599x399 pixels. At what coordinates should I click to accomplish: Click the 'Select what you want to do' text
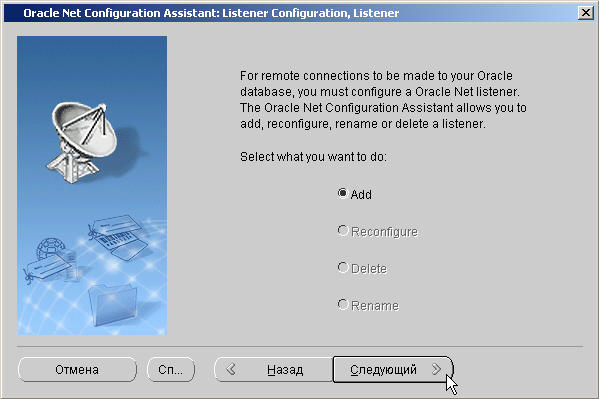coord(313,157)
